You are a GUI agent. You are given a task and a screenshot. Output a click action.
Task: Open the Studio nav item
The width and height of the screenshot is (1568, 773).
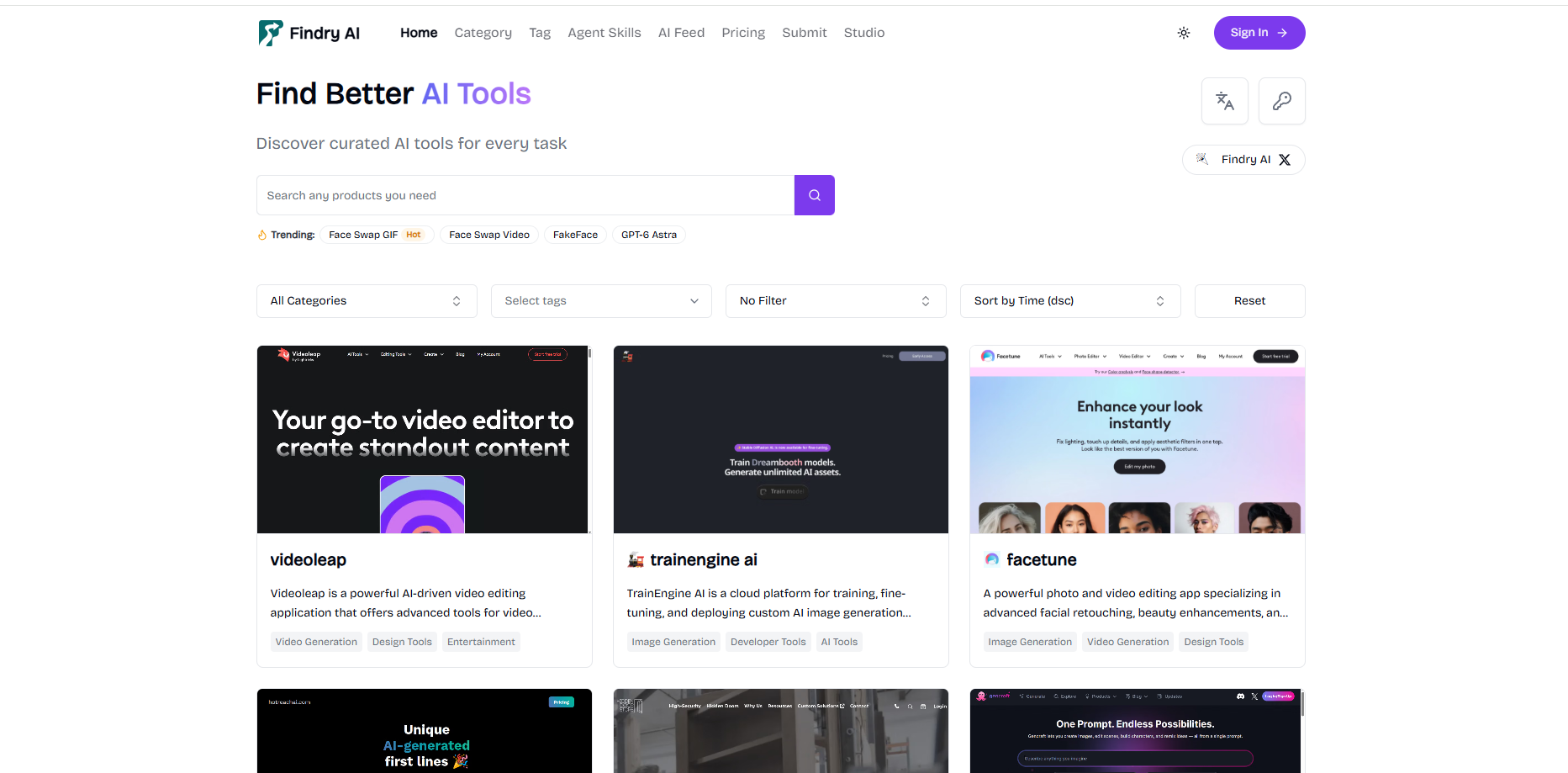(x=864, y=33)
